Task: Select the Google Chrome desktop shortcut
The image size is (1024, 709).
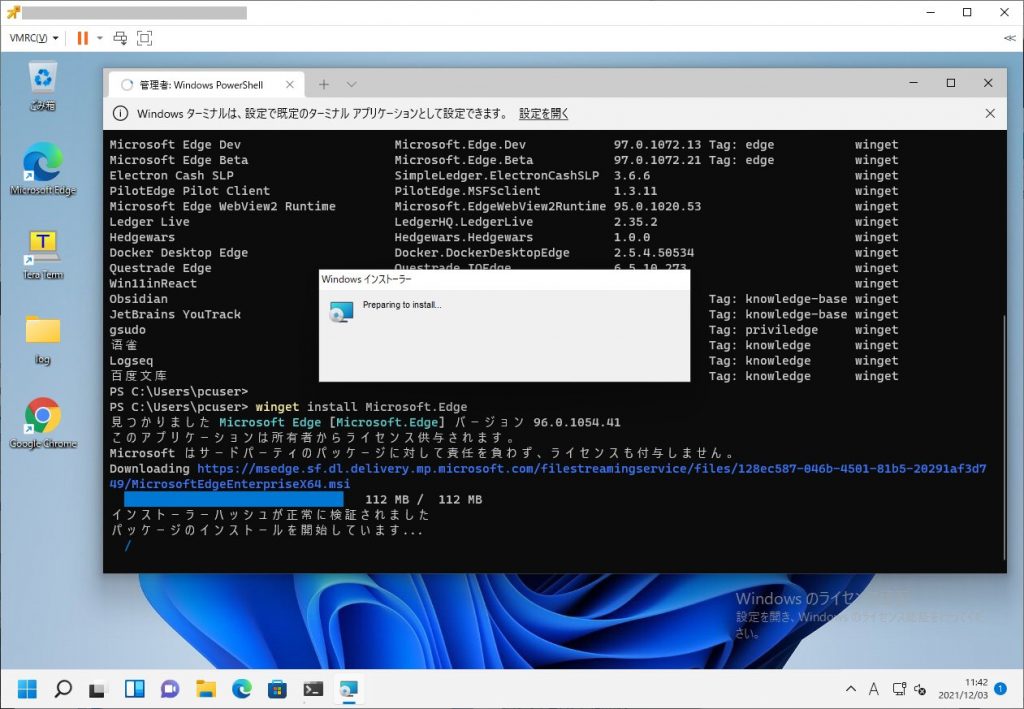Action: 43,424
